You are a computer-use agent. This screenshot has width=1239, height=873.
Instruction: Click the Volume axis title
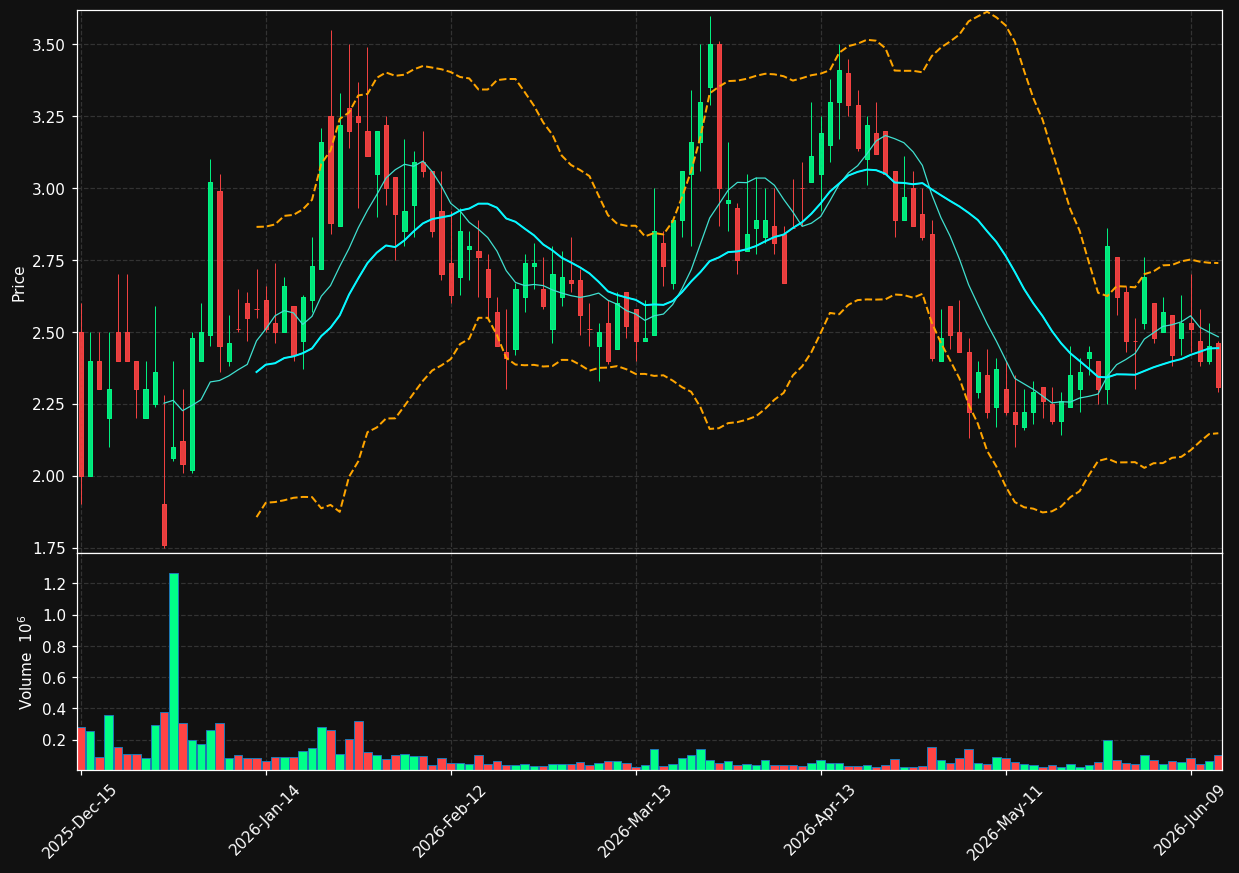pos(25,662)
